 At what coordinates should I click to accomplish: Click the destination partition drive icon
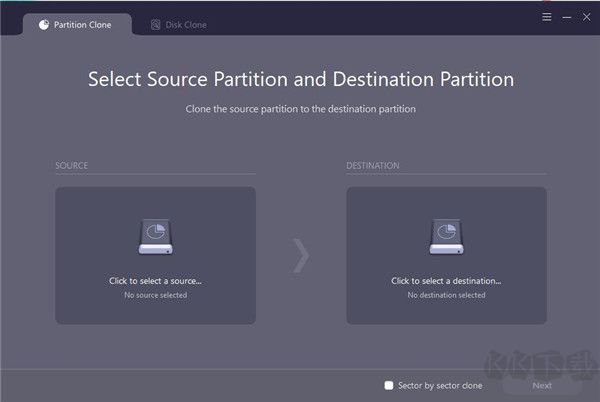pos(446,237)
